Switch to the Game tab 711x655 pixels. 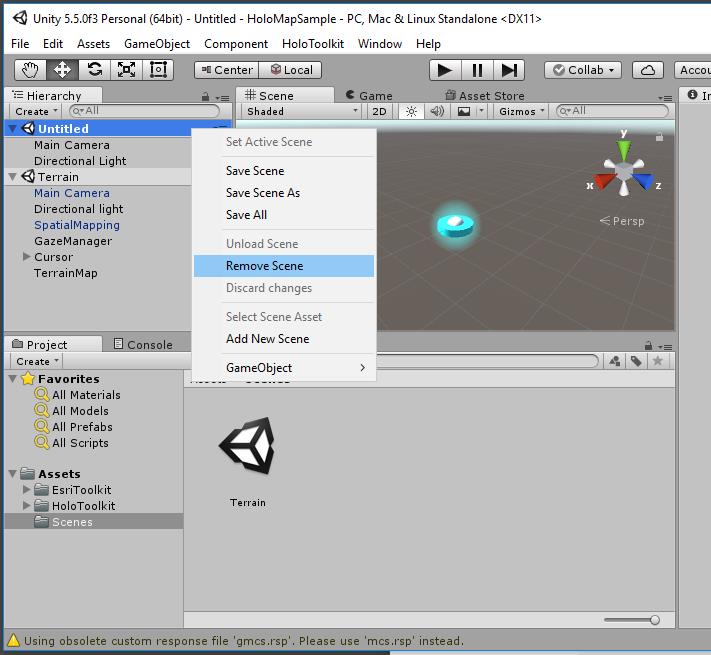point(369,96)
